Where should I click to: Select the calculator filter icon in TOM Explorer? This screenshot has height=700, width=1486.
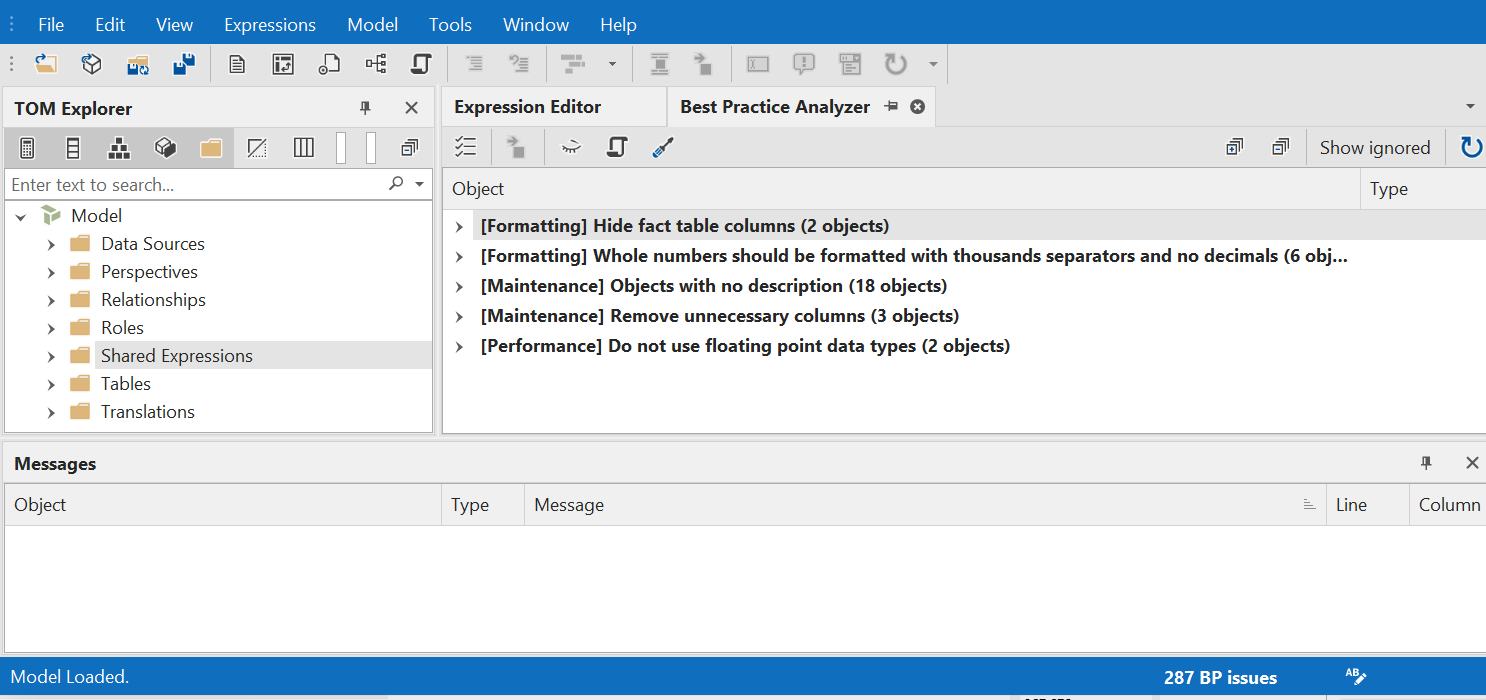pos(26,147)
